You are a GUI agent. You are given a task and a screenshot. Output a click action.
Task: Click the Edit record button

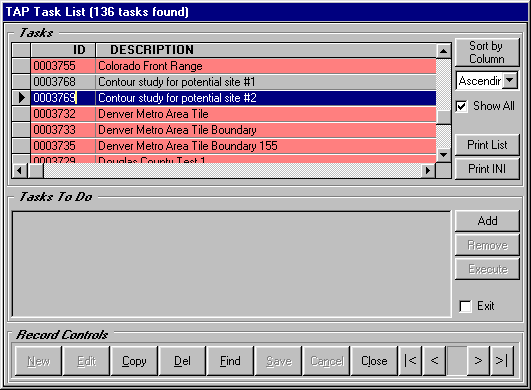click(x=86, y=361)
